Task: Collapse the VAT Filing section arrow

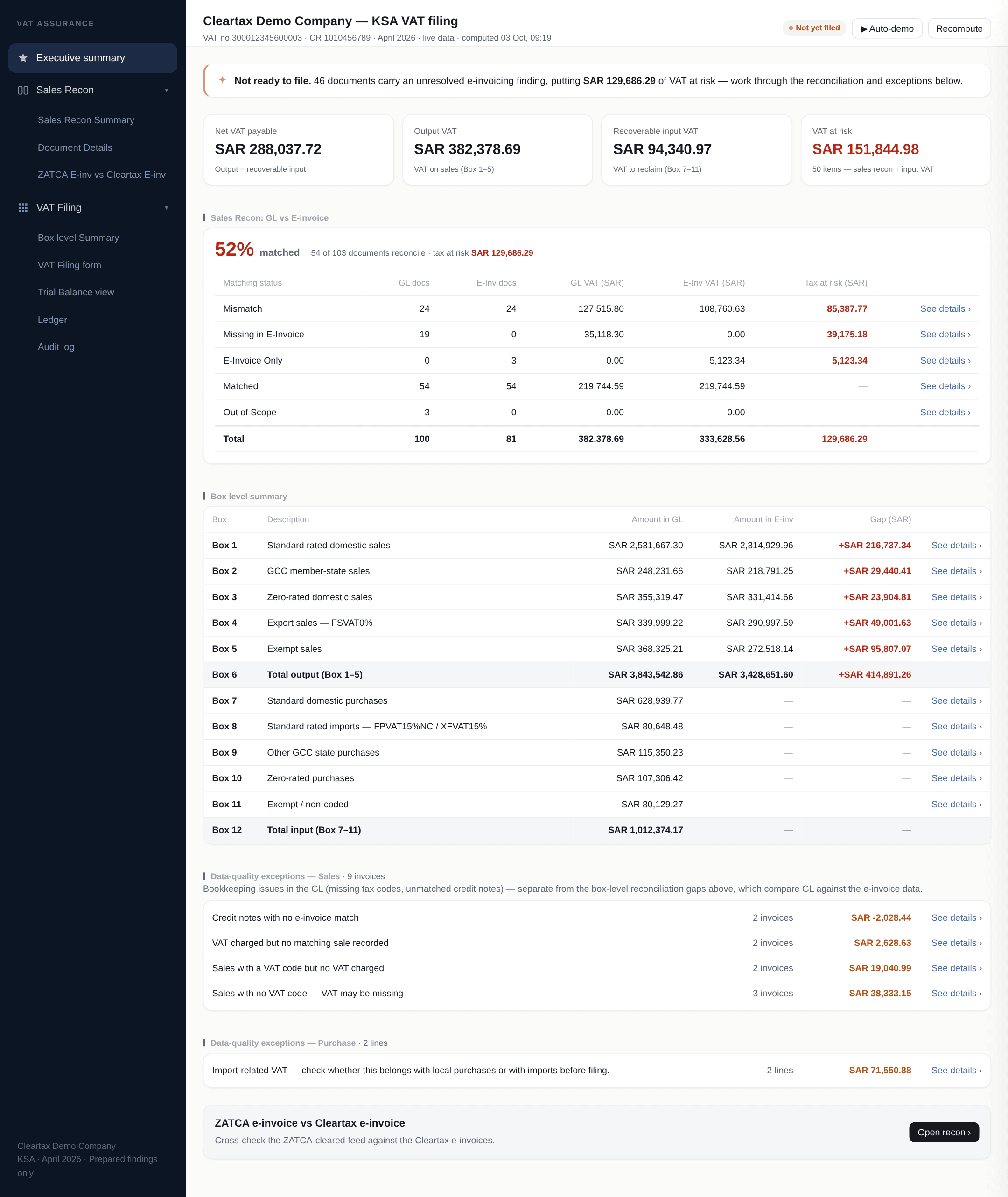Action: pyautogui.click(x=166, y=208)
